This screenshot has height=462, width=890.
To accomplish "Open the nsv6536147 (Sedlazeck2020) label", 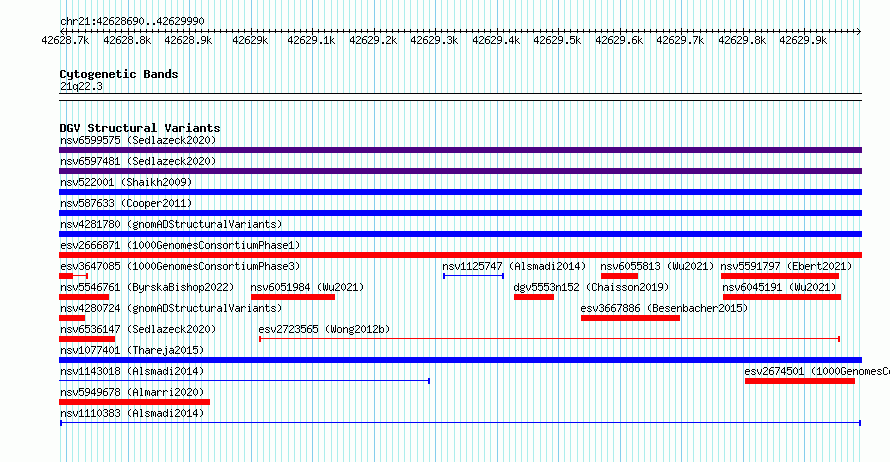I will click(x=138, y=329).
